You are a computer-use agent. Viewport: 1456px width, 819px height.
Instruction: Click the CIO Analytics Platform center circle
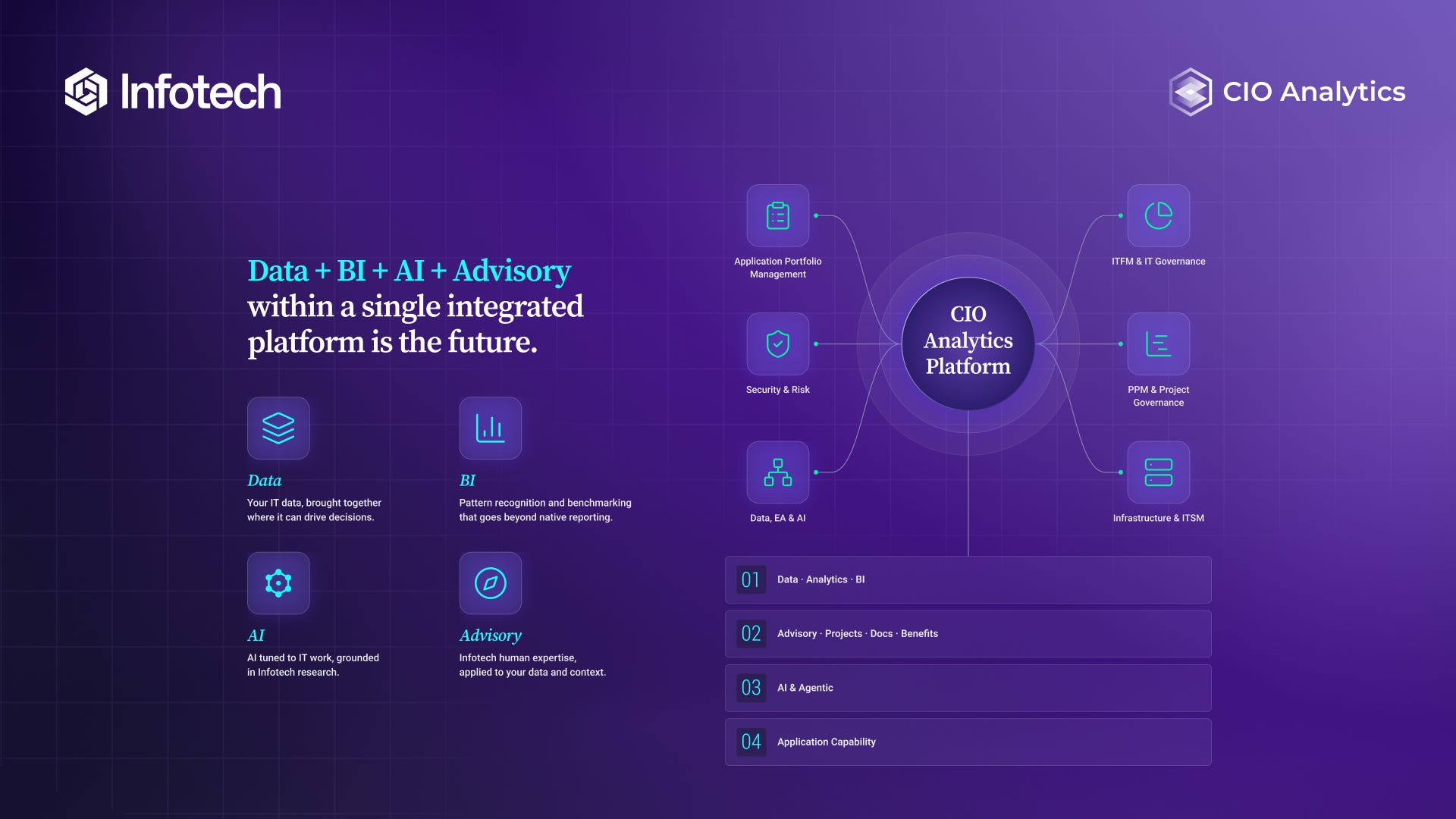(968, 344)
